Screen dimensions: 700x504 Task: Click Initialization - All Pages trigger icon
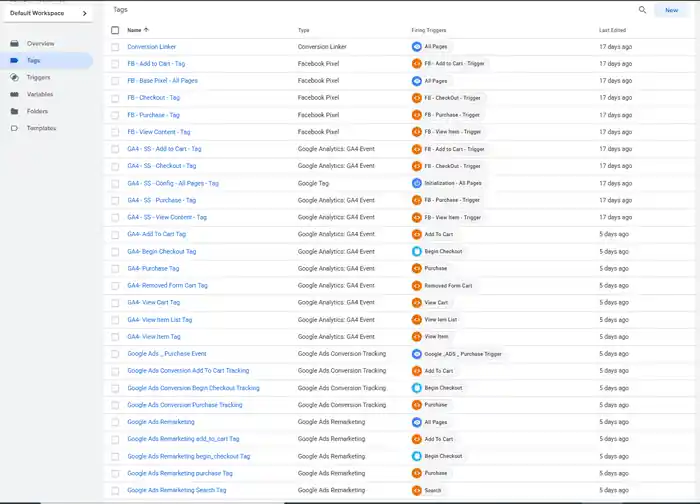[x=417, y=183]
